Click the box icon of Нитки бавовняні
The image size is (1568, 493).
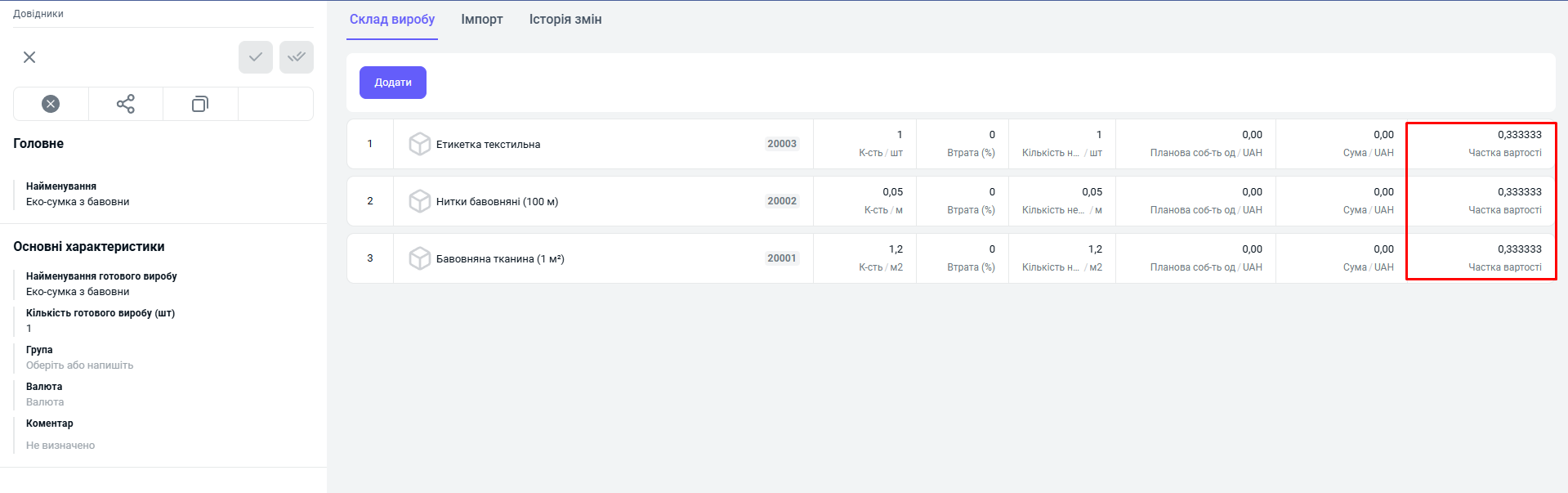coord(420,201)
